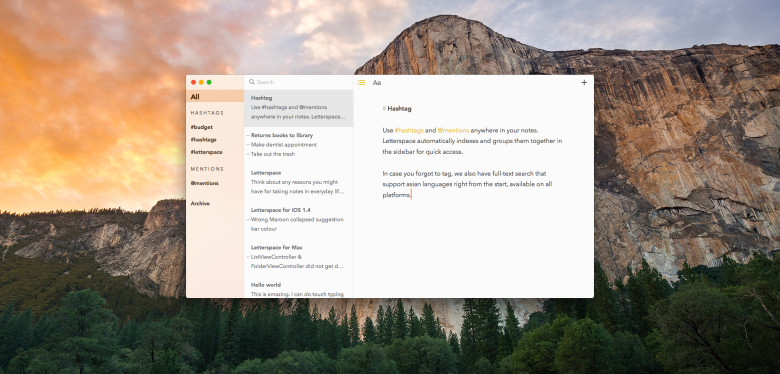Close the Letterspace window
780x374 pixels.
click(194, 83)
